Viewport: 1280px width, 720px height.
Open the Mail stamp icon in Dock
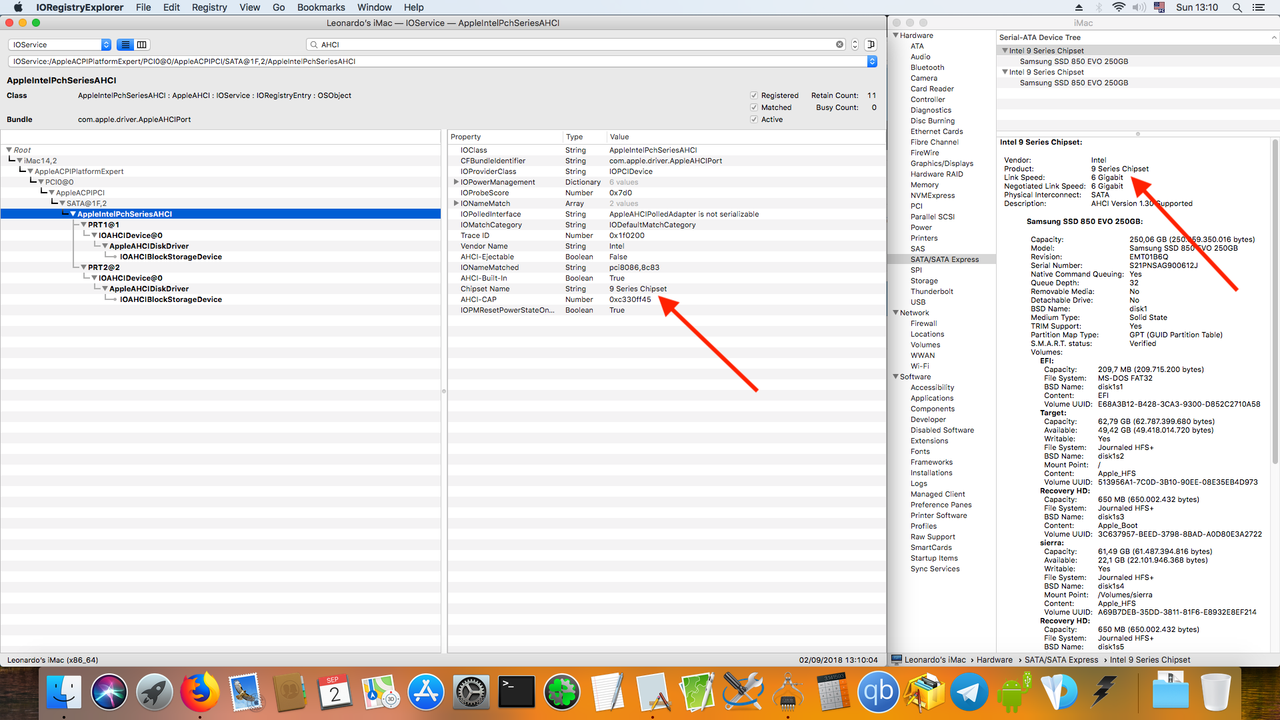tap(244, 692)
